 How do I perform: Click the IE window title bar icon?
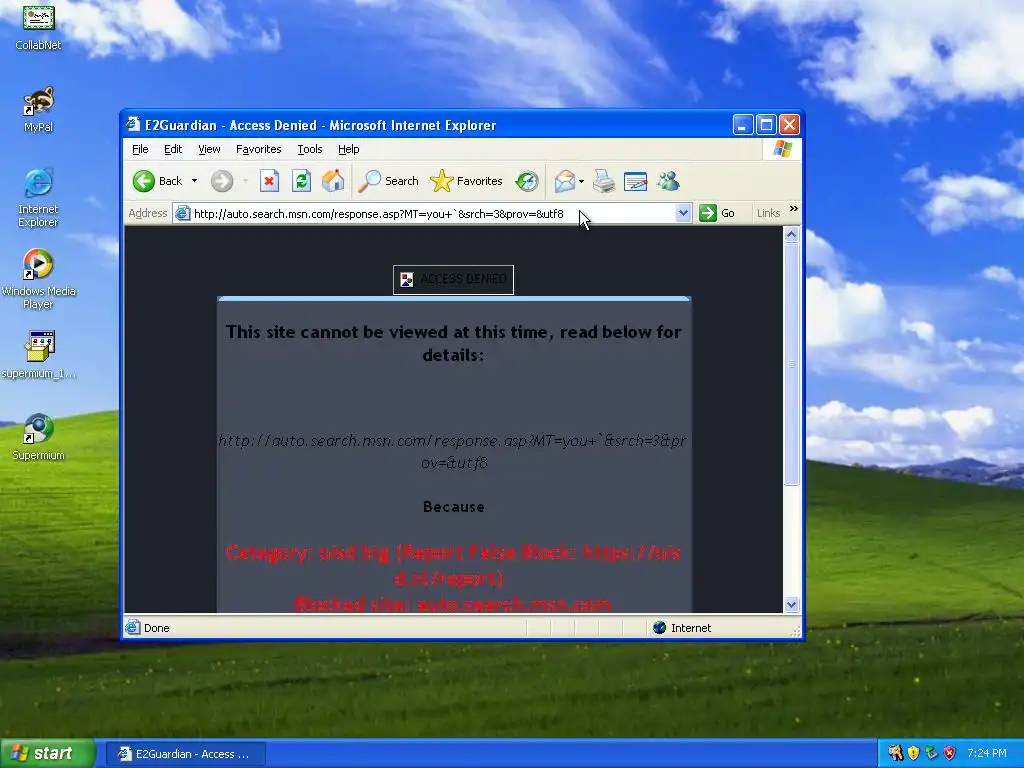(133, 124)
